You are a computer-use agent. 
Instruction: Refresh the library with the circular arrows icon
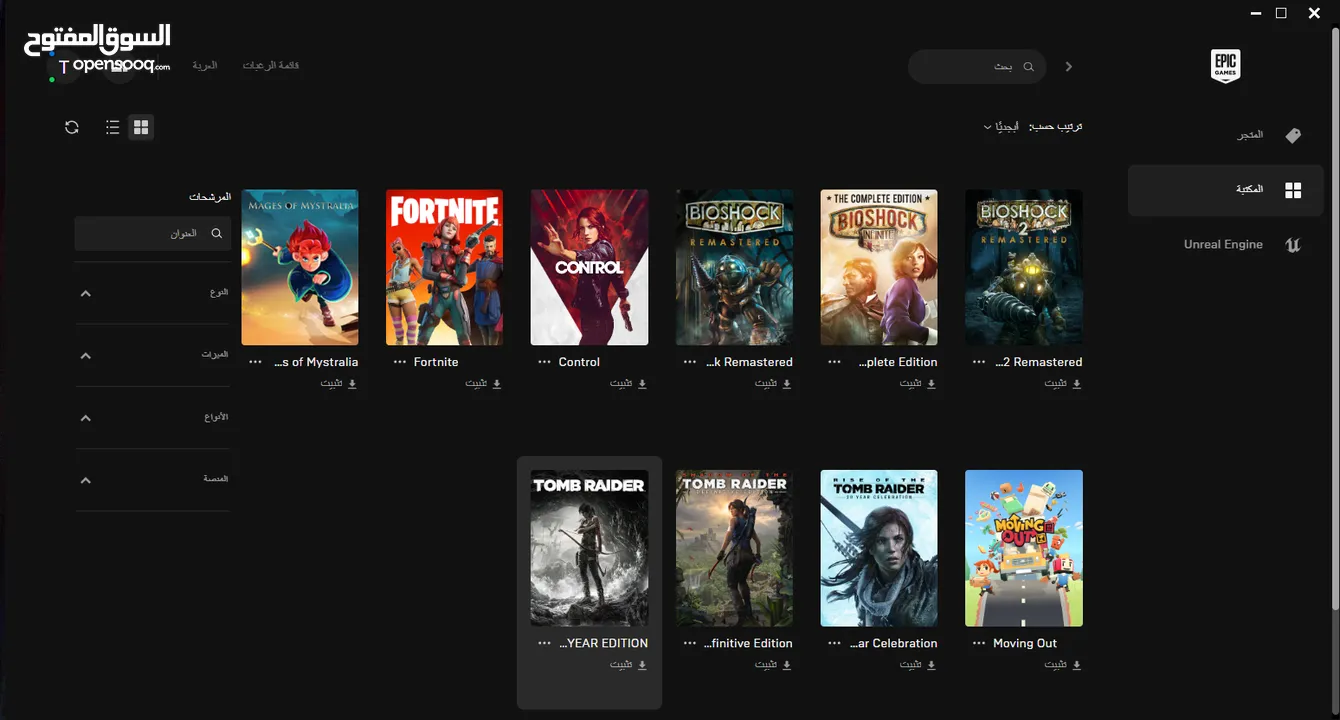click(71, 127)
